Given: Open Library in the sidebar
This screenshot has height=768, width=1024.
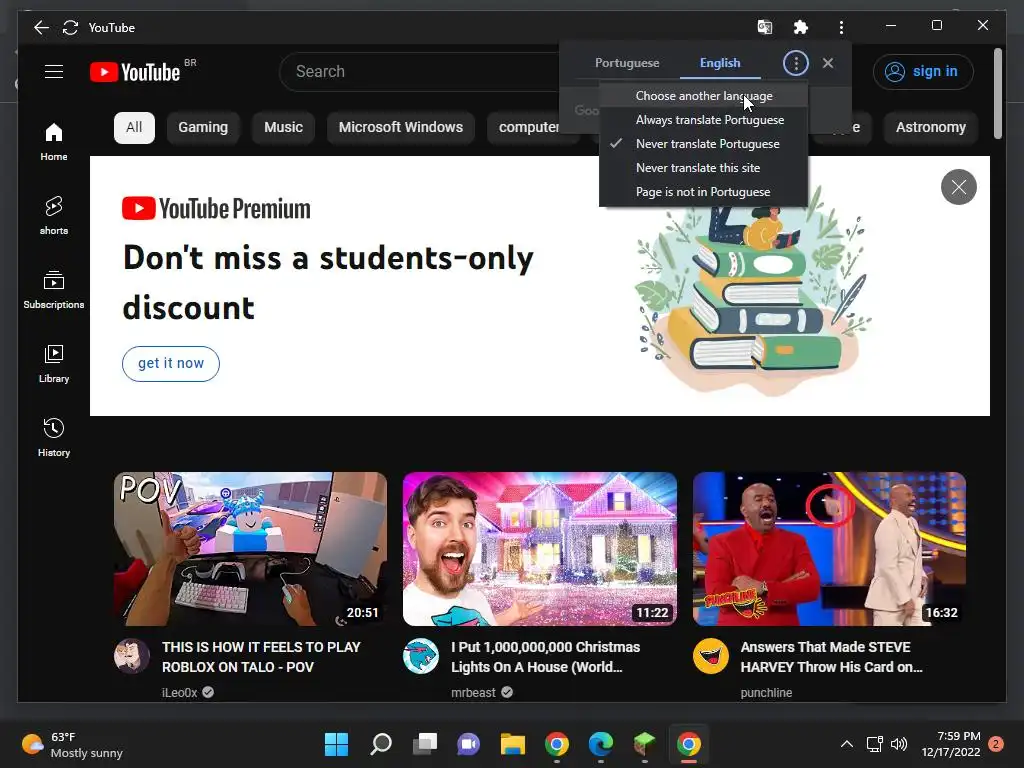Looking at the screenshot, I should click(x=54, y=363).
